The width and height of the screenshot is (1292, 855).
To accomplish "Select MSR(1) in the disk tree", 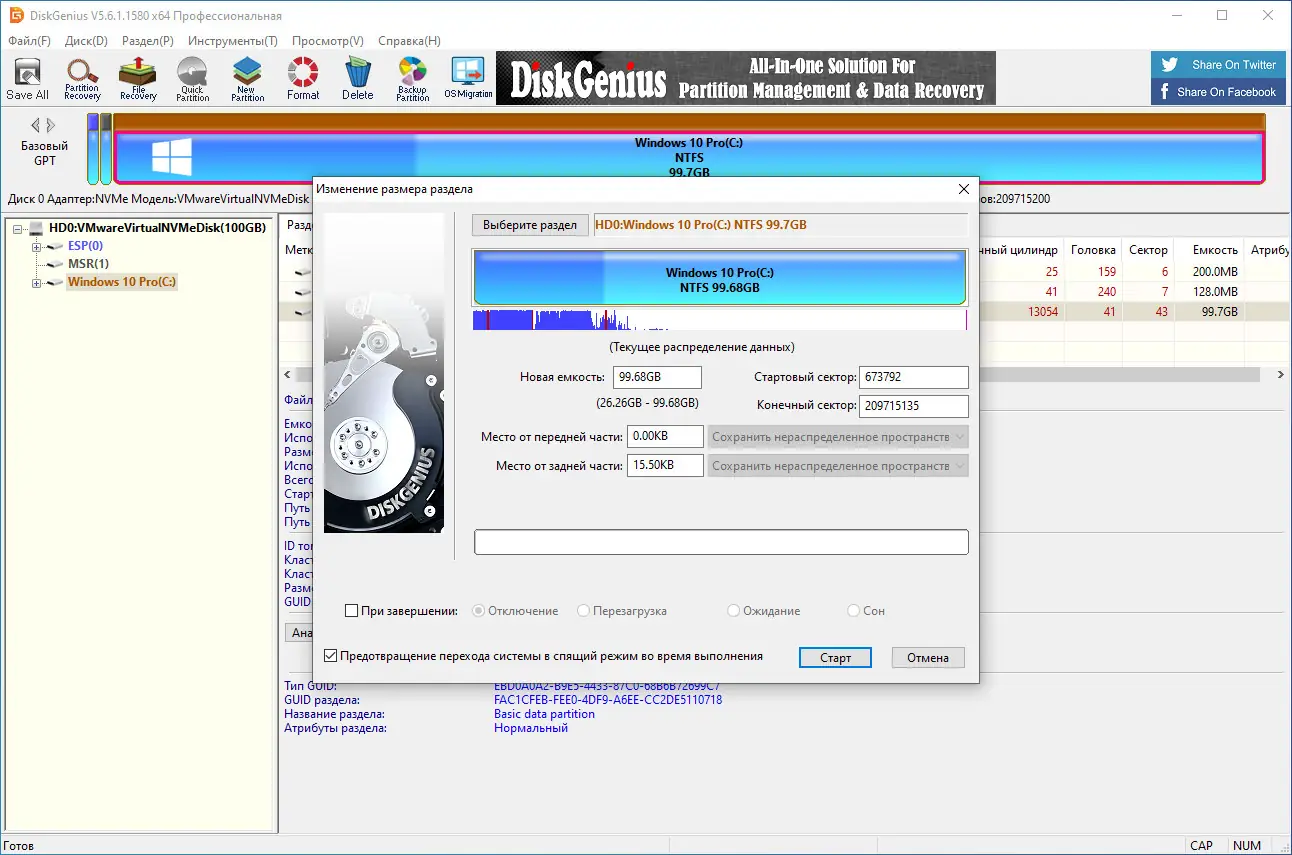I will [88, 264].
